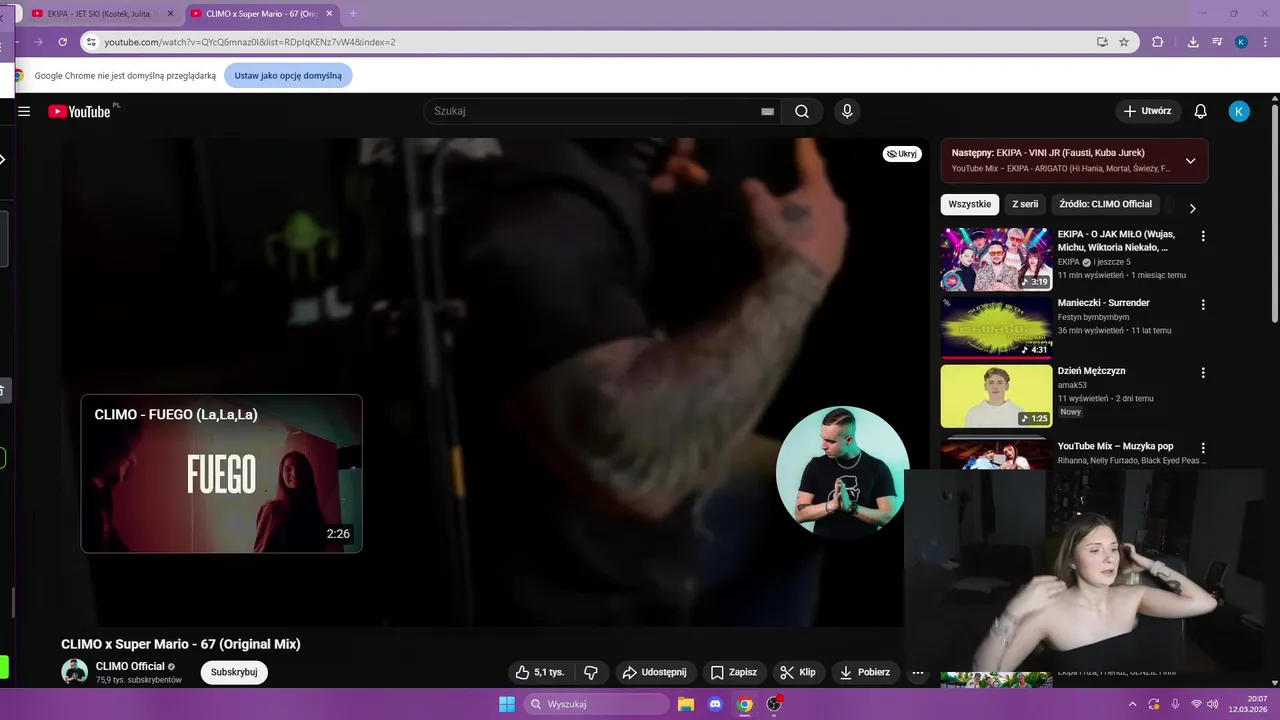The height and width of the screenshot is (720, 1280).
Task: Select the Z serii filter chip
Action: point(1025,204)
